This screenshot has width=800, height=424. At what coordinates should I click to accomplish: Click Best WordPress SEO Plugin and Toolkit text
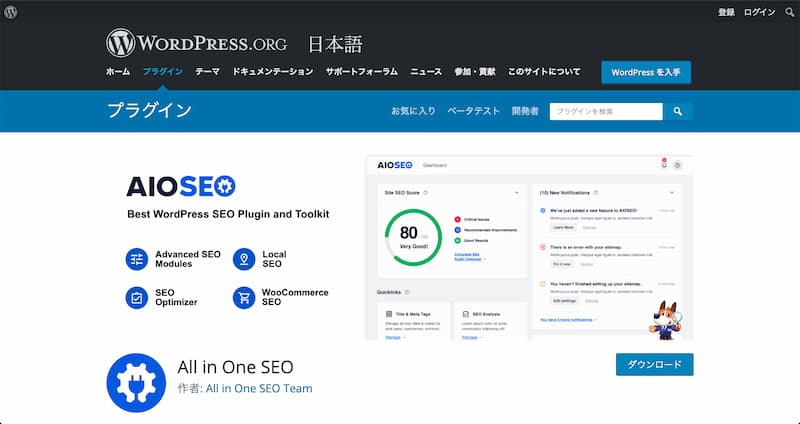pyautogui.click(x=228, y=214)
